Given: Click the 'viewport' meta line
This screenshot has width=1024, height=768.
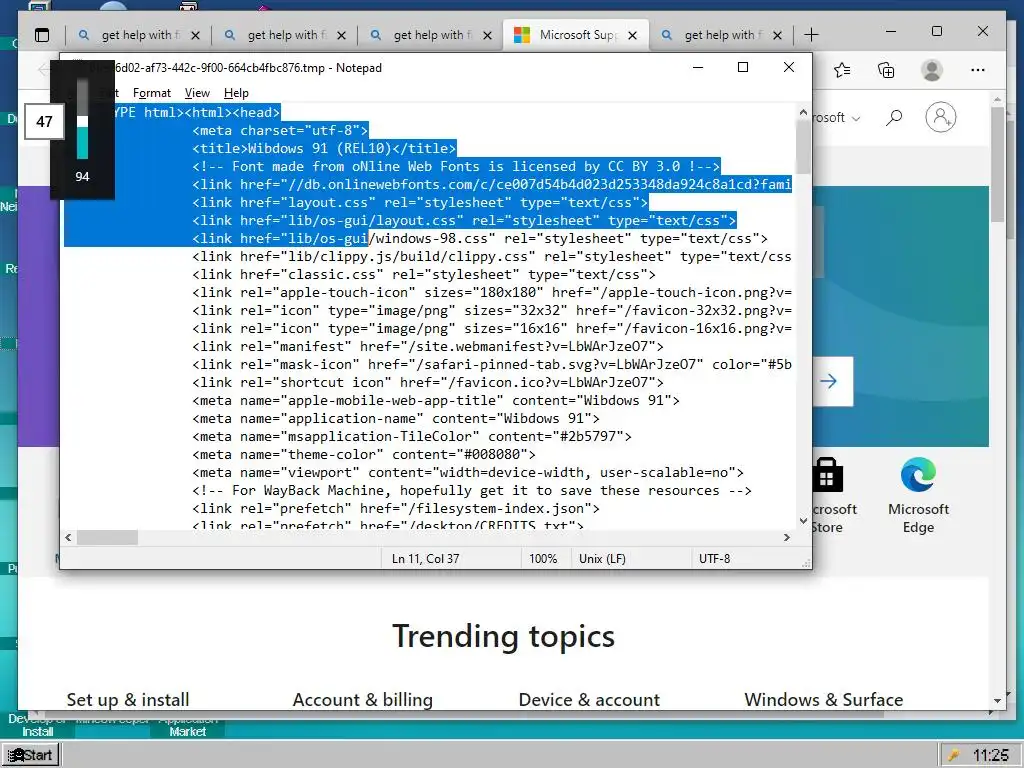Looking at the screenshot, I should coord(468,472).
